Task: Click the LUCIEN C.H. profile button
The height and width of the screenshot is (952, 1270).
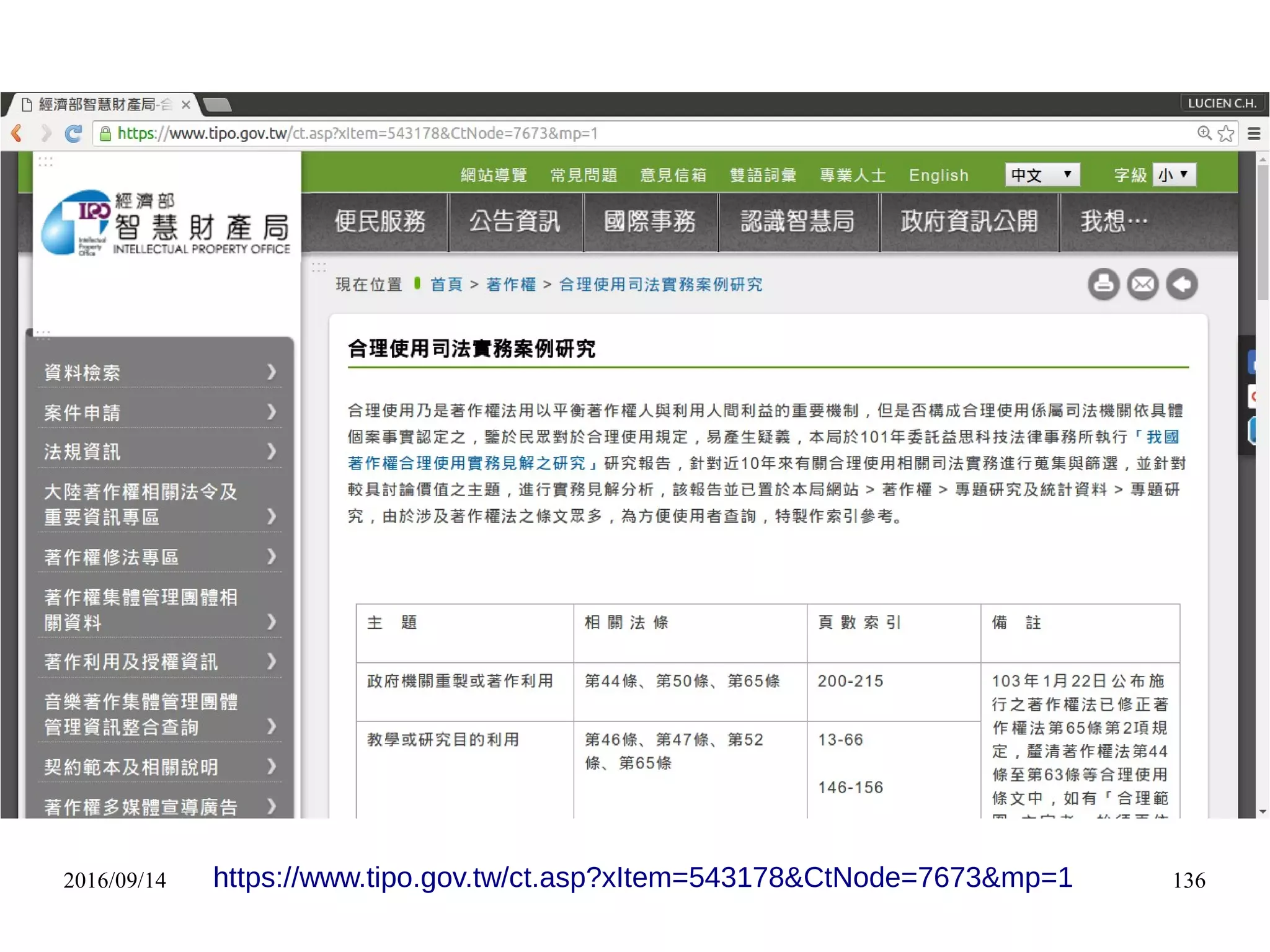Action: (x=1222, y=103)
